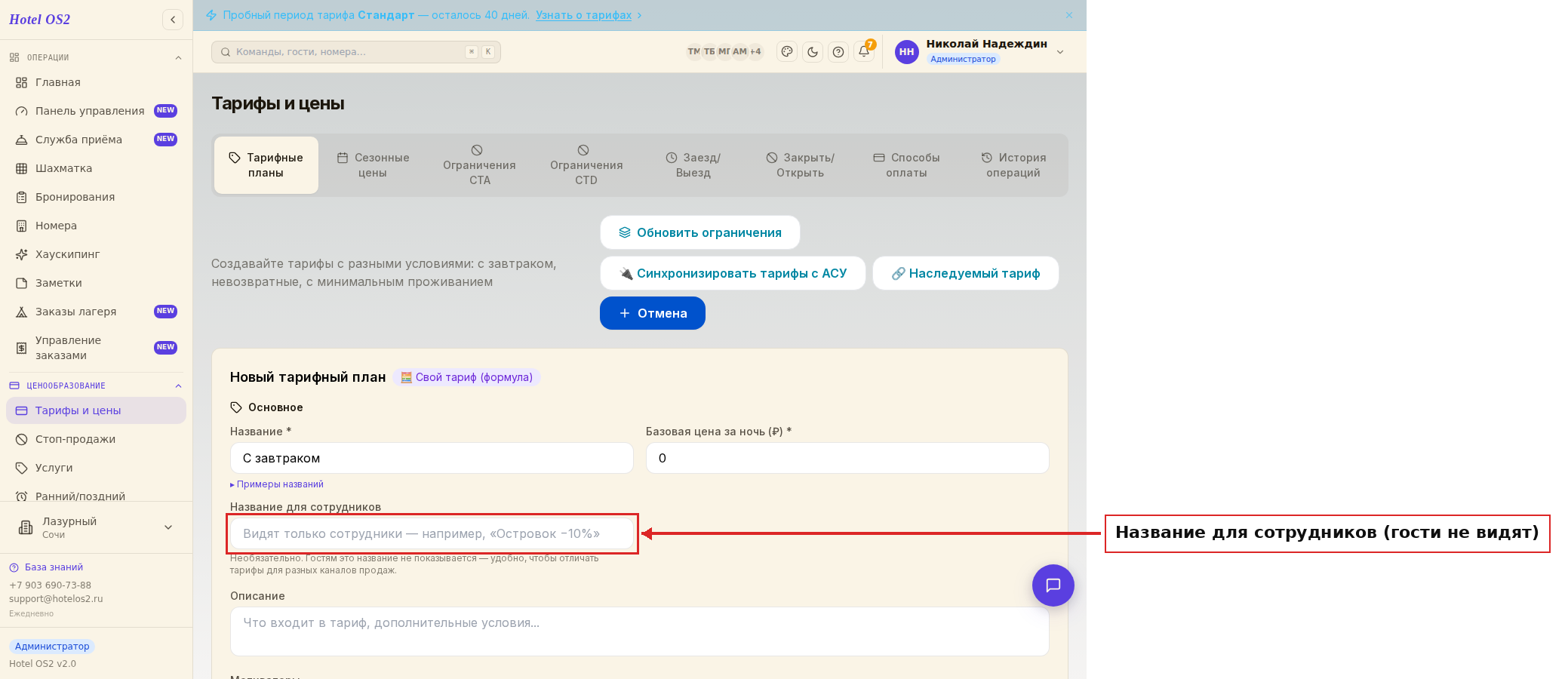Click the Название field with С завтраком
Image resolution: width=1568 pixels, height=679 pixels.
[x=432, y=458]
